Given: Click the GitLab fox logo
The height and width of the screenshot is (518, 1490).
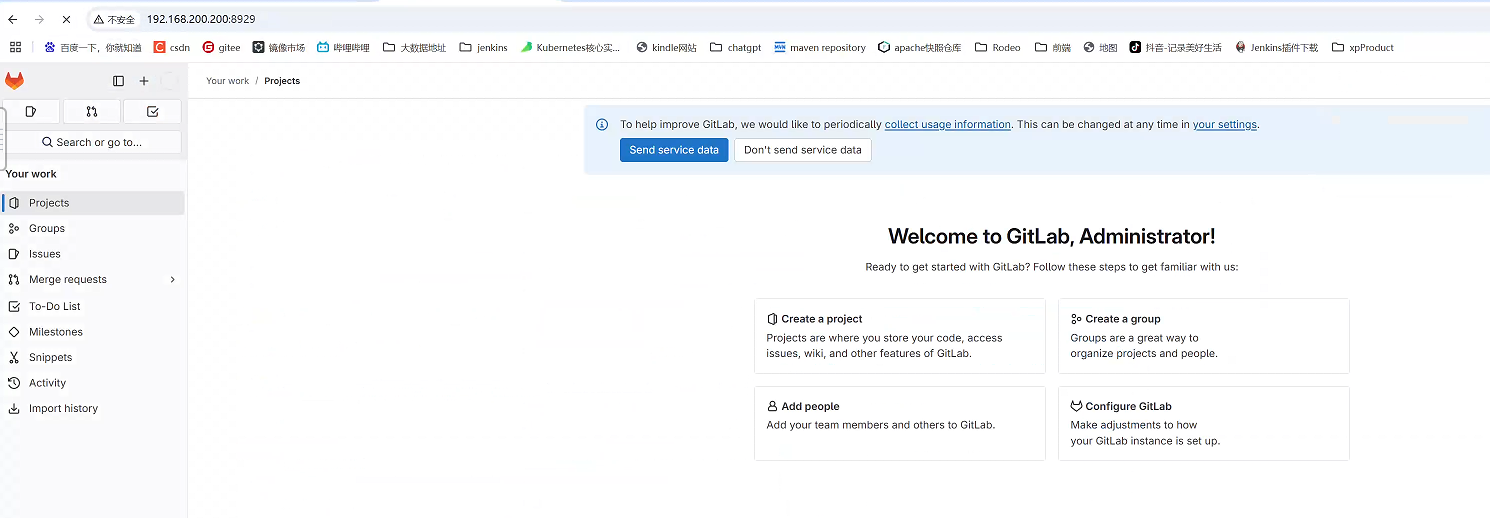Looking at the screenshot, I should 14,81.
